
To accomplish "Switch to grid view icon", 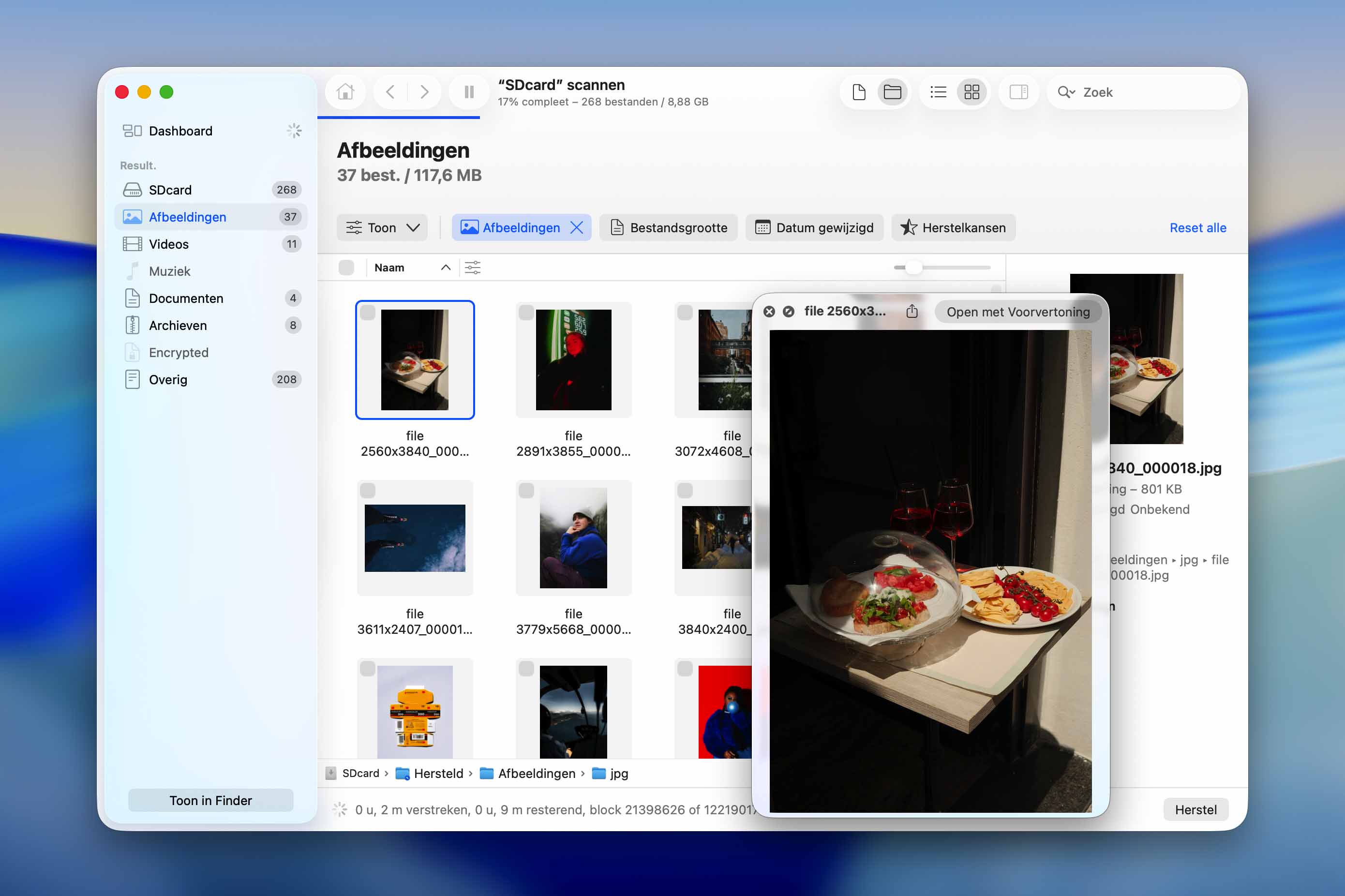I will pyautogui.click(x=971, y=92).
